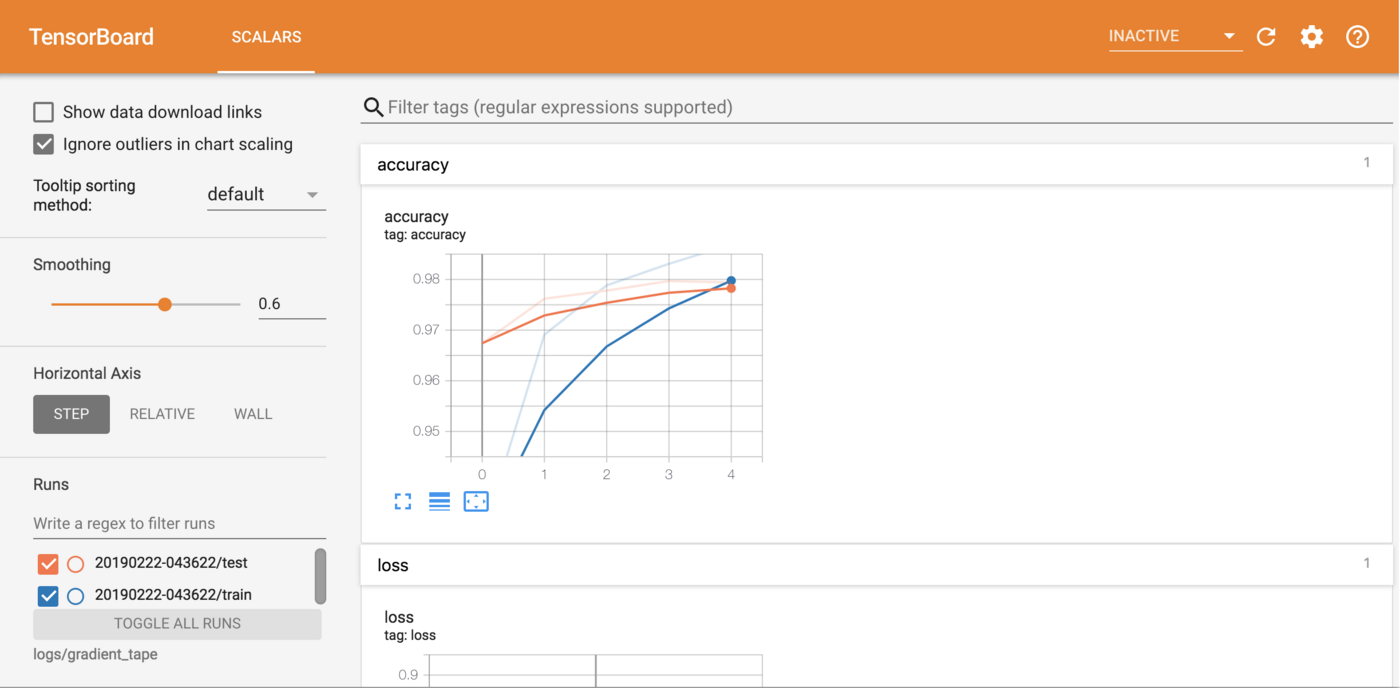The height and width of the screenshot is (688, 1400).
Task: Click the tag filter magnifier icon
Action: (373, 106)
